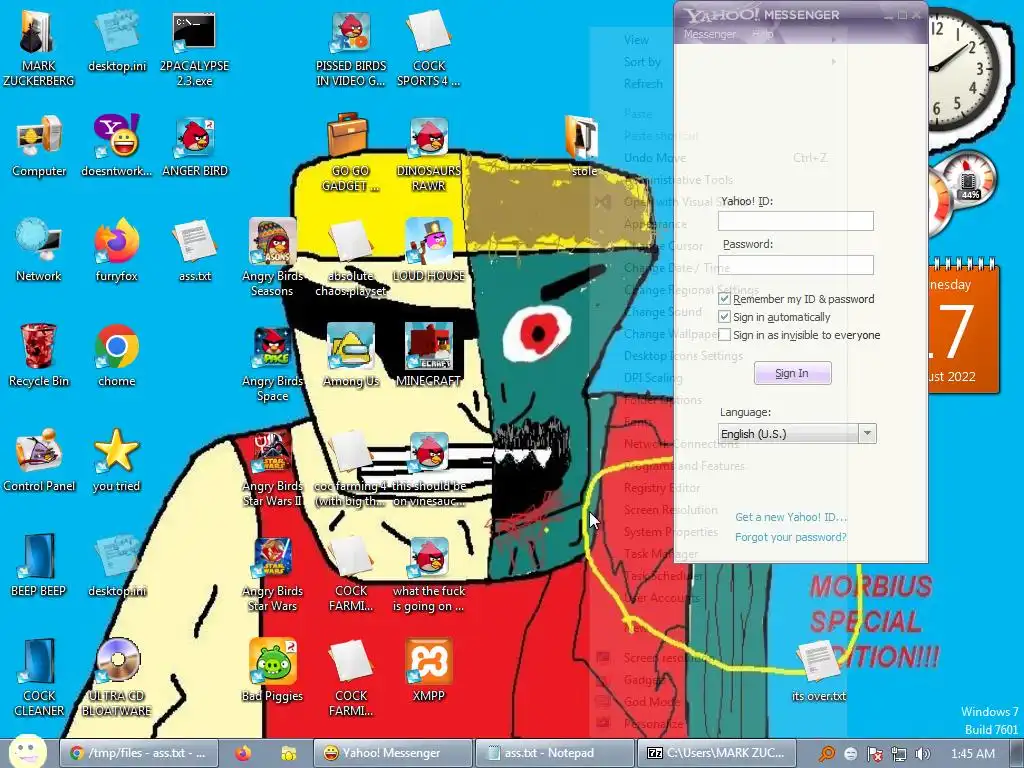The image size is (1024, 768).
Task: Select the ANGER BIRD desktop icon
Action: pyautogui.click(x=195, y=146)
